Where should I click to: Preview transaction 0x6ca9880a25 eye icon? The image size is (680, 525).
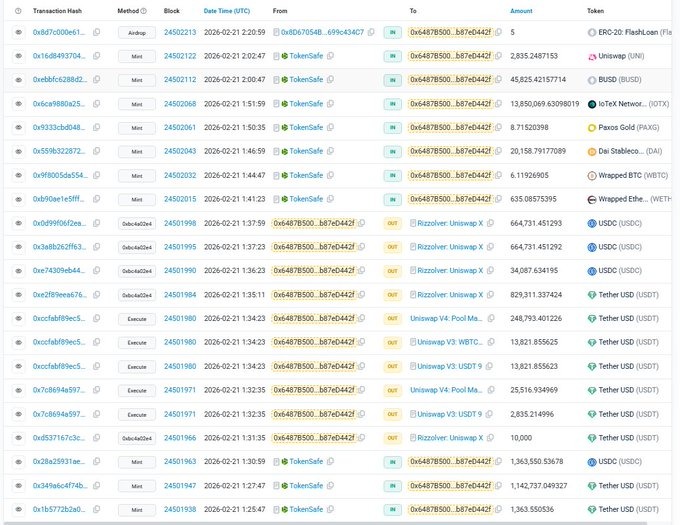(19, 104)
